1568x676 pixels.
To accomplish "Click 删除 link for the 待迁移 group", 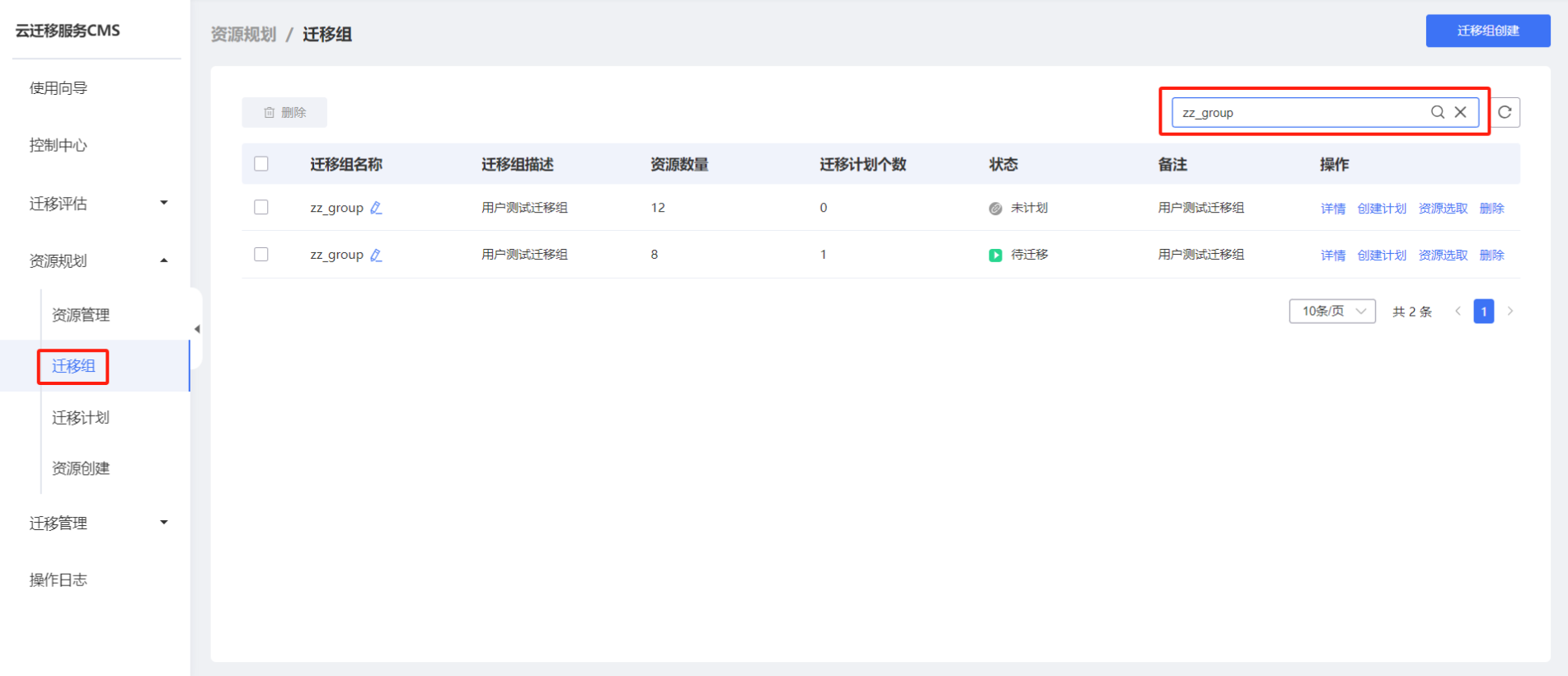I will (x=1491, y=256).
